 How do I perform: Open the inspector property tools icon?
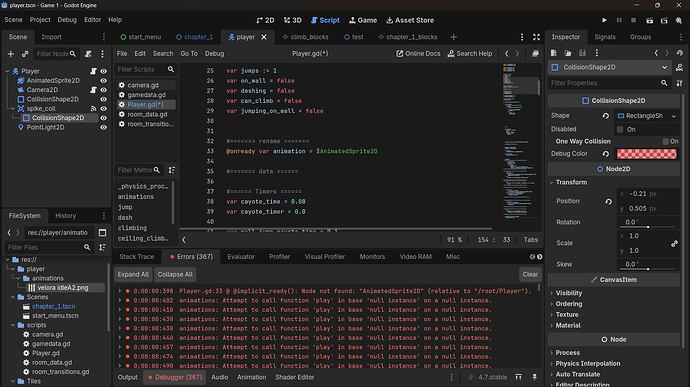click(x=679, y=83)
